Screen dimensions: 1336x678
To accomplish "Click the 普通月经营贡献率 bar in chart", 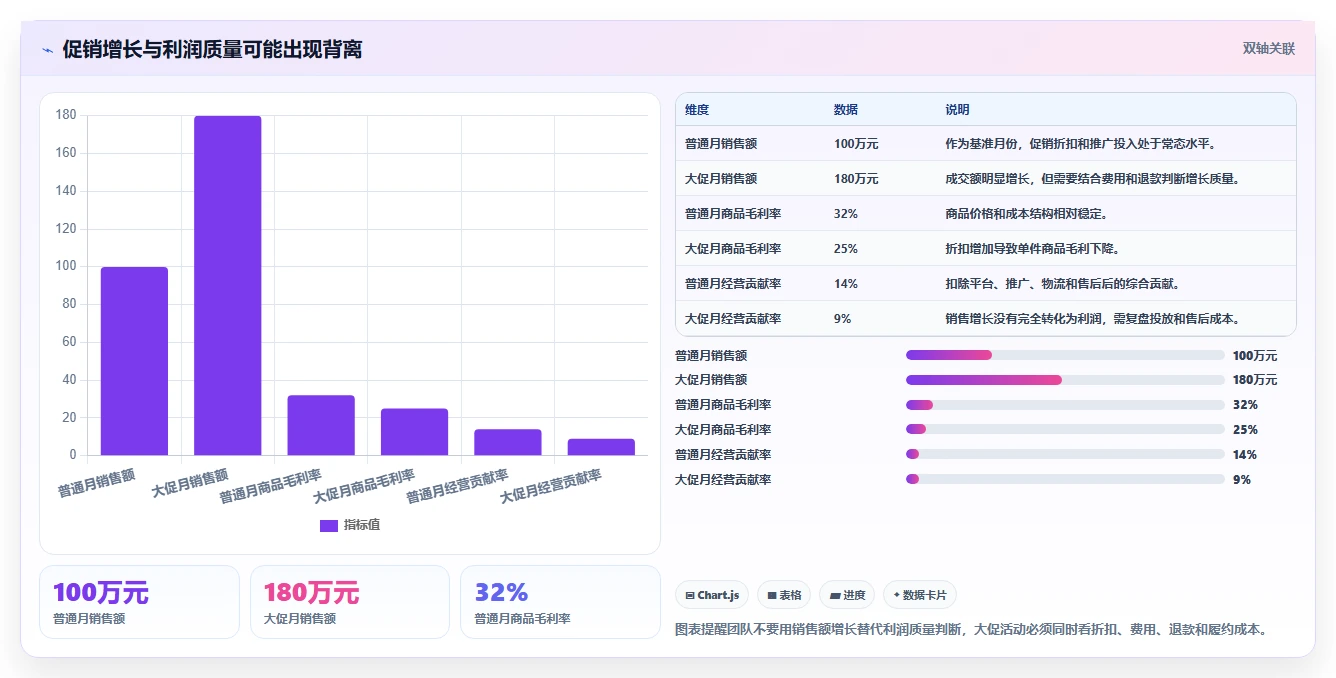I will [508, 442].
